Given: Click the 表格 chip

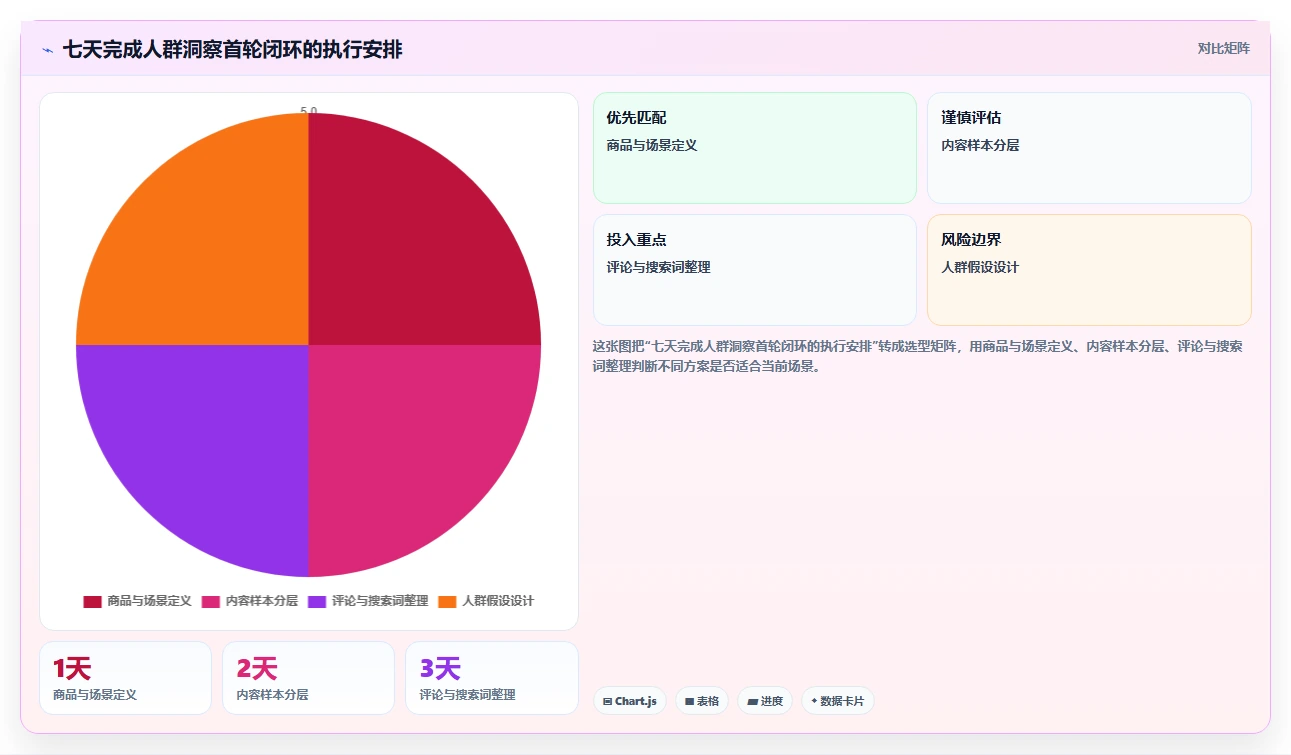Looking at the screenshot, I should pos(702,701).
